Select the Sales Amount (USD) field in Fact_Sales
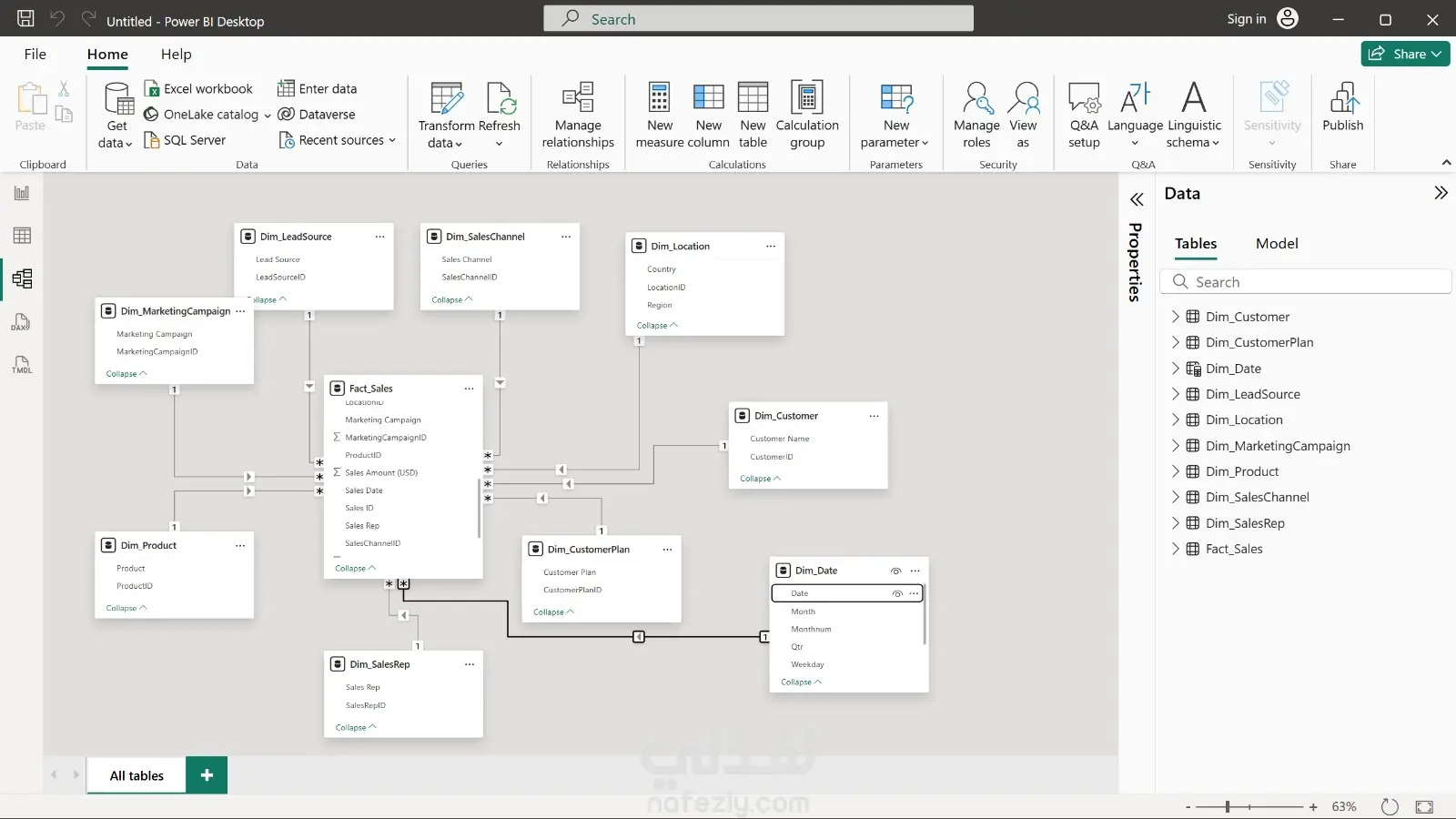This screenshot has width=1456, height=819. (x=381, y=473)
